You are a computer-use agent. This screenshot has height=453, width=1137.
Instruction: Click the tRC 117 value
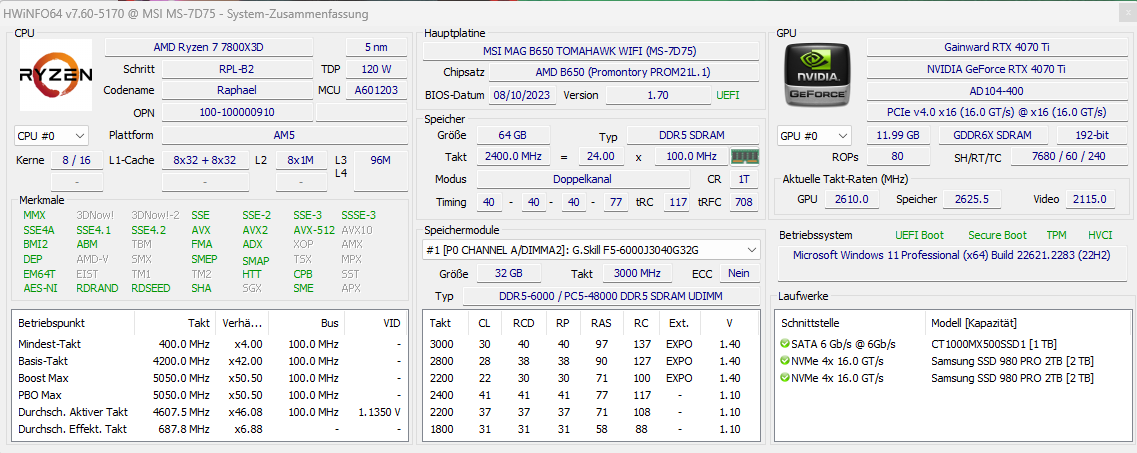click(677, 202)
